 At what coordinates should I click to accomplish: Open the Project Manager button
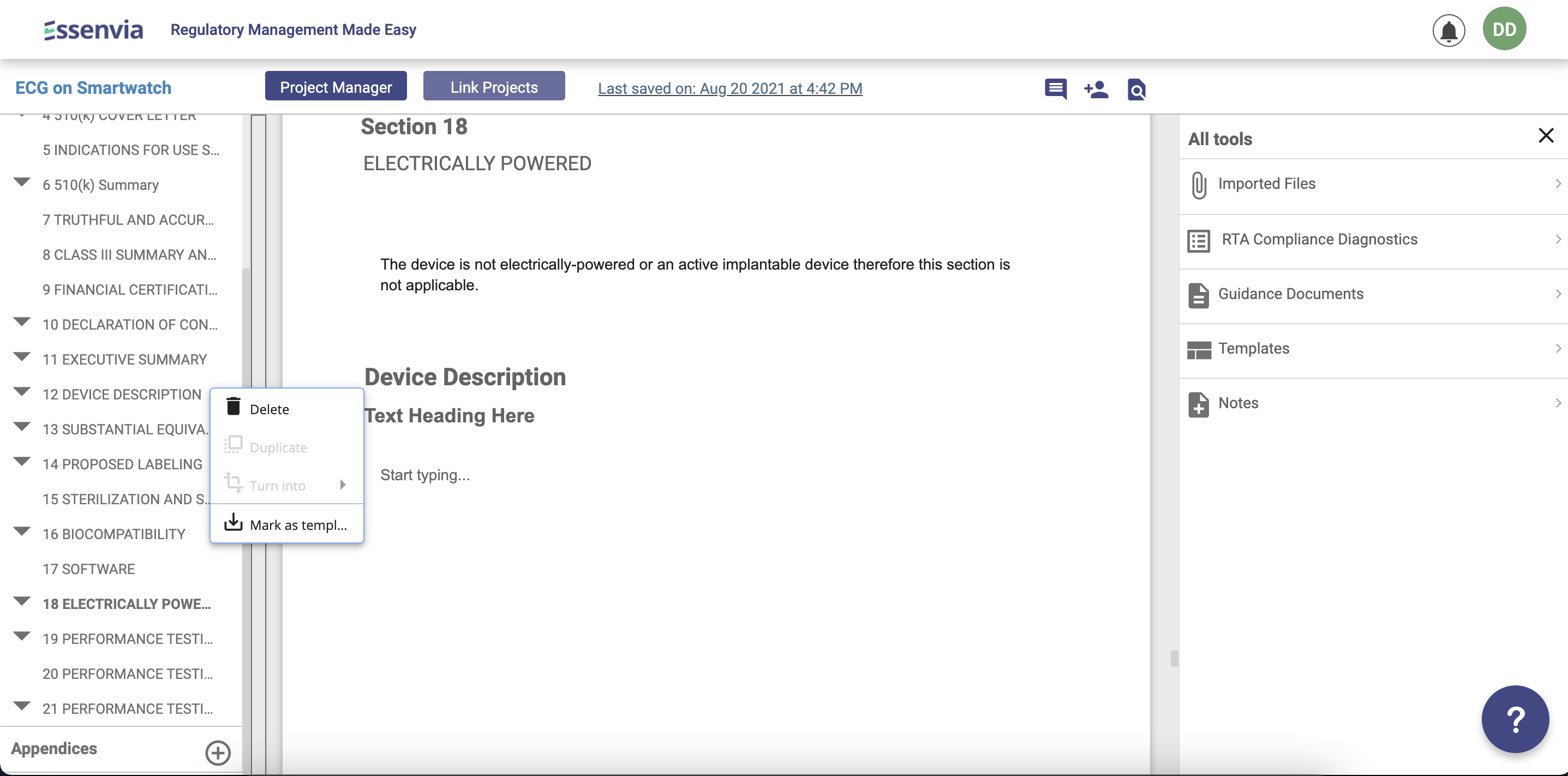336,87
